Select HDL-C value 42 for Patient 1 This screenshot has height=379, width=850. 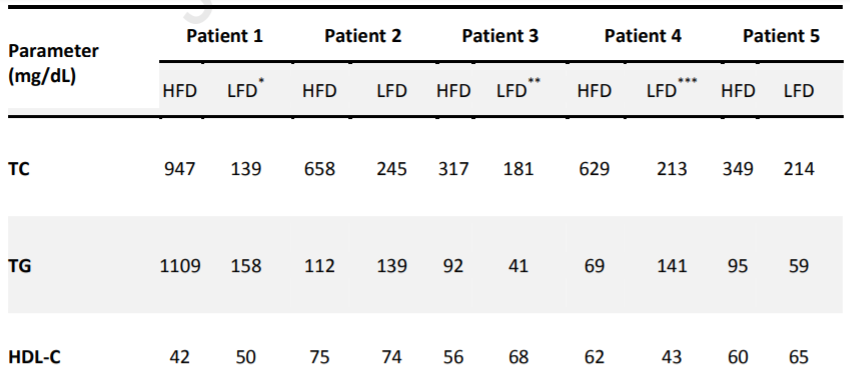click(179, 358)
